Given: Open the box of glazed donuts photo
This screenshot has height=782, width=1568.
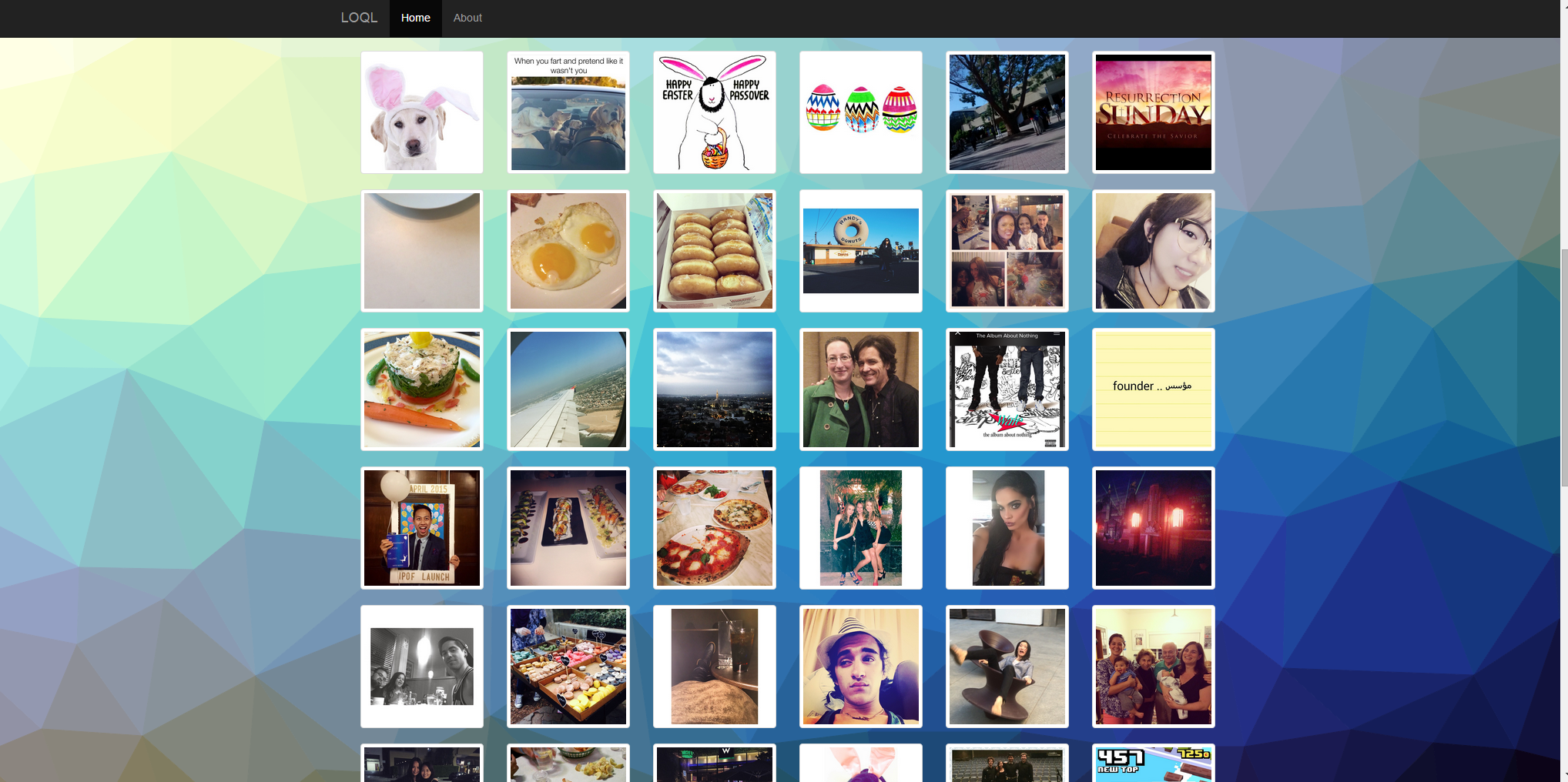Looking at the screenshot, I should pyautogui.click(x=715, y=251).
